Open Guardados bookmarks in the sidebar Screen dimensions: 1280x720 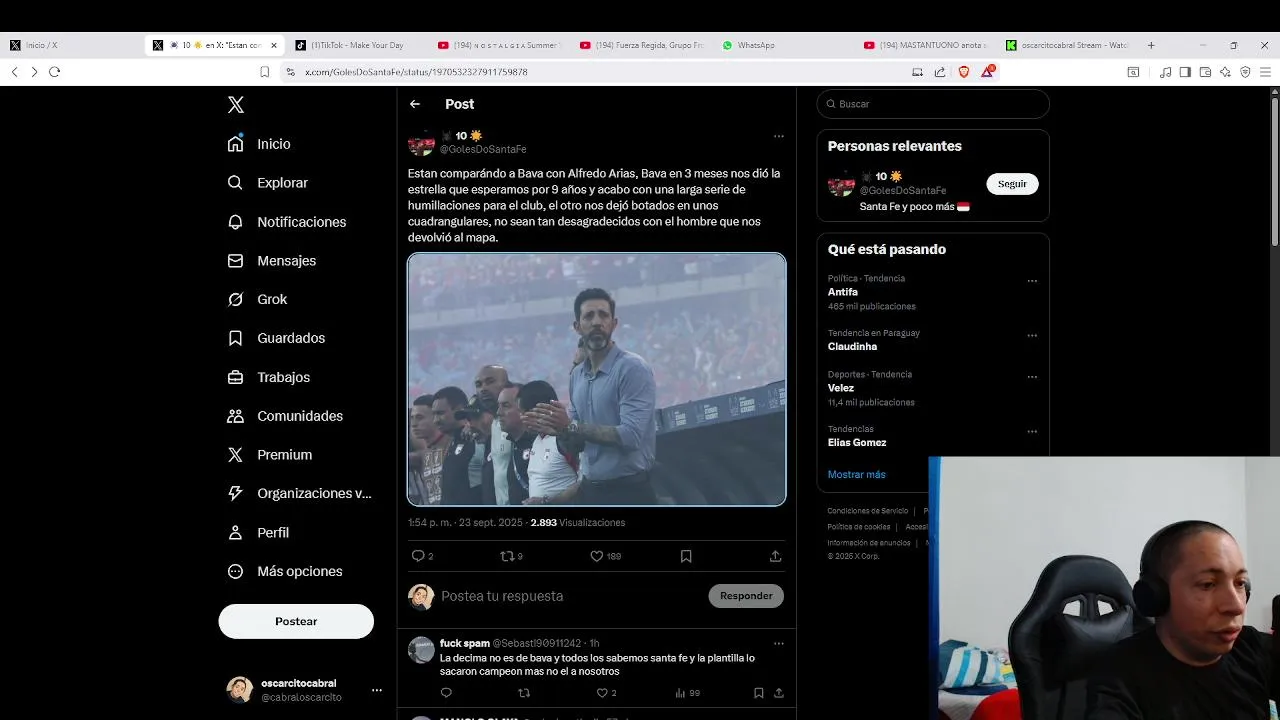click(276, 338)
